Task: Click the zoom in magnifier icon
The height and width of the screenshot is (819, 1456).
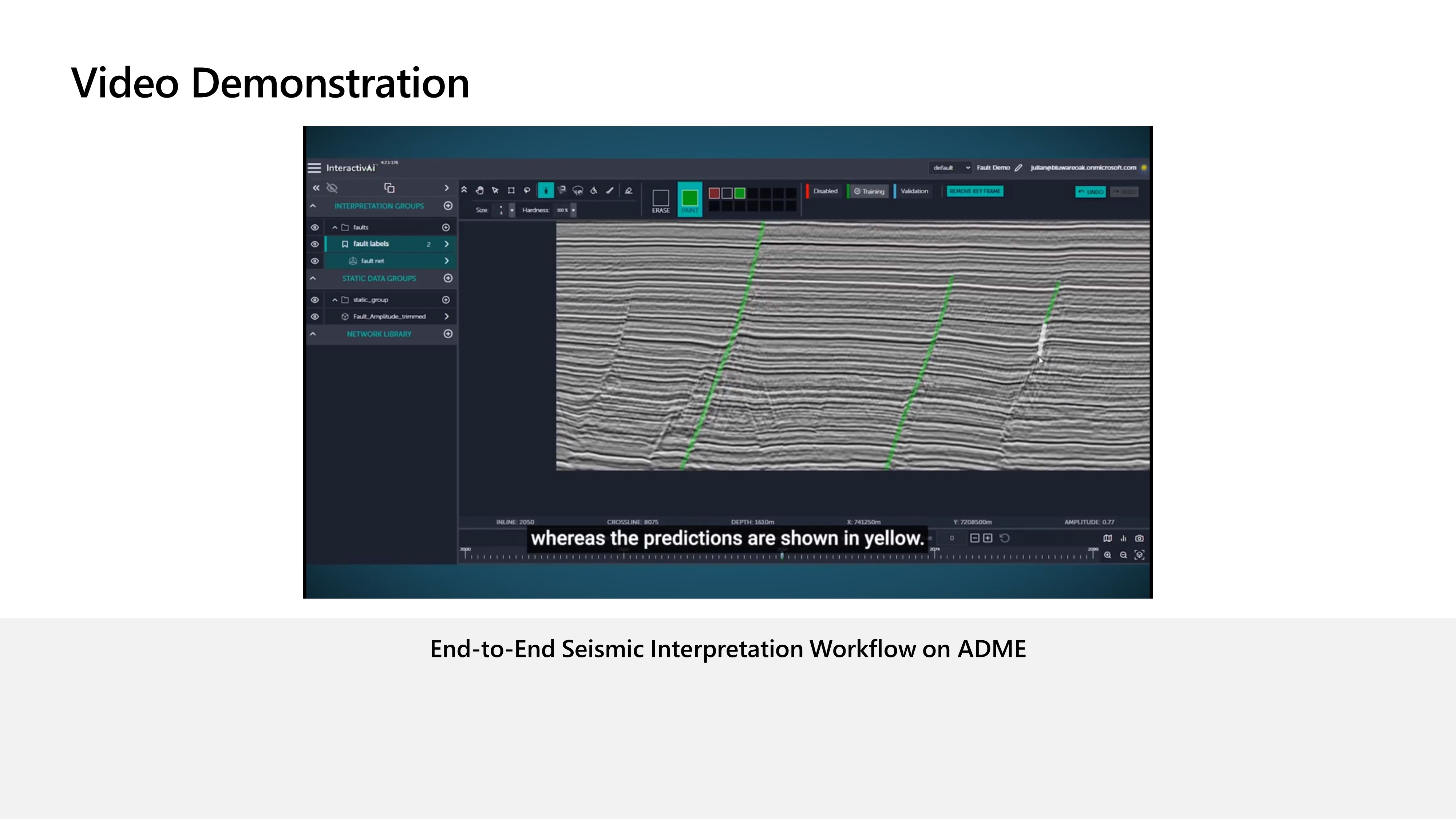Action: [1108, 555]
